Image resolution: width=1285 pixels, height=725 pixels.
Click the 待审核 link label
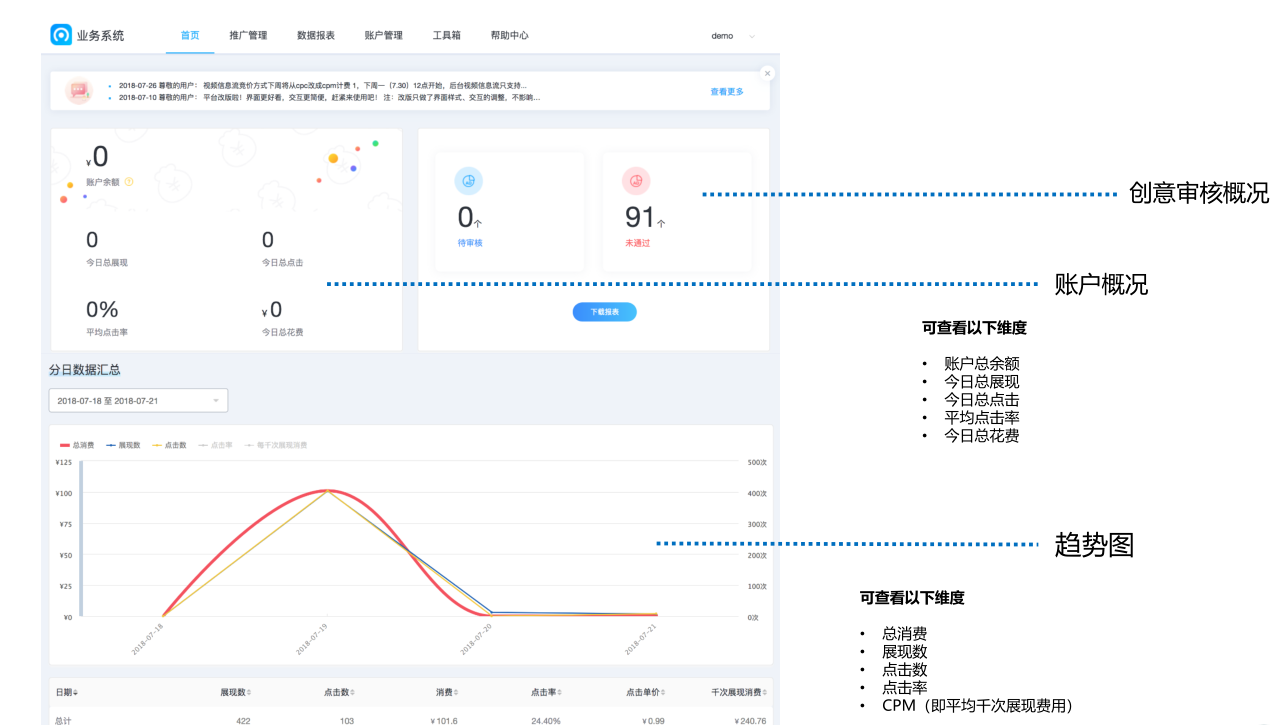470,243
